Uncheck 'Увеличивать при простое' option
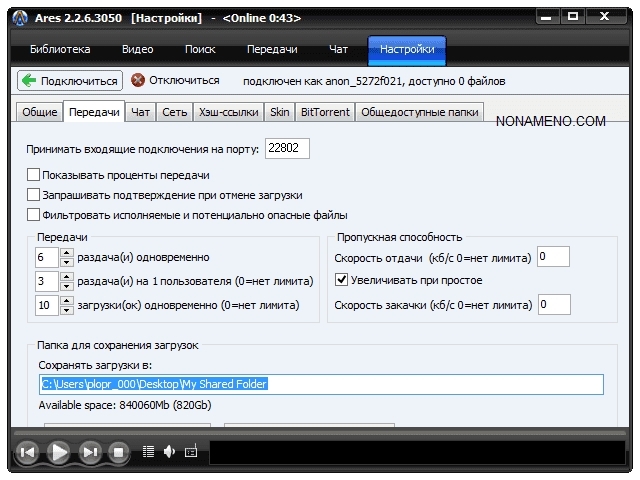640x480 pixels. (342, 280)
